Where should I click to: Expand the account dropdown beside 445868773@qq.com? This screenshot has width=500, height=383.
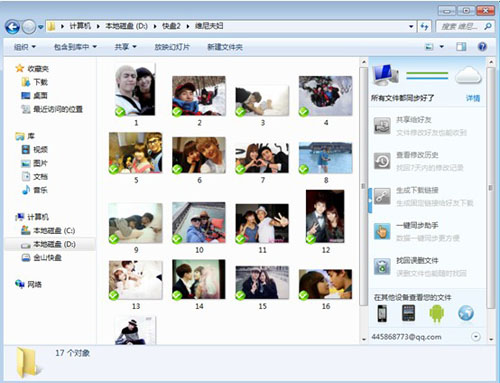tap(476, 337)
